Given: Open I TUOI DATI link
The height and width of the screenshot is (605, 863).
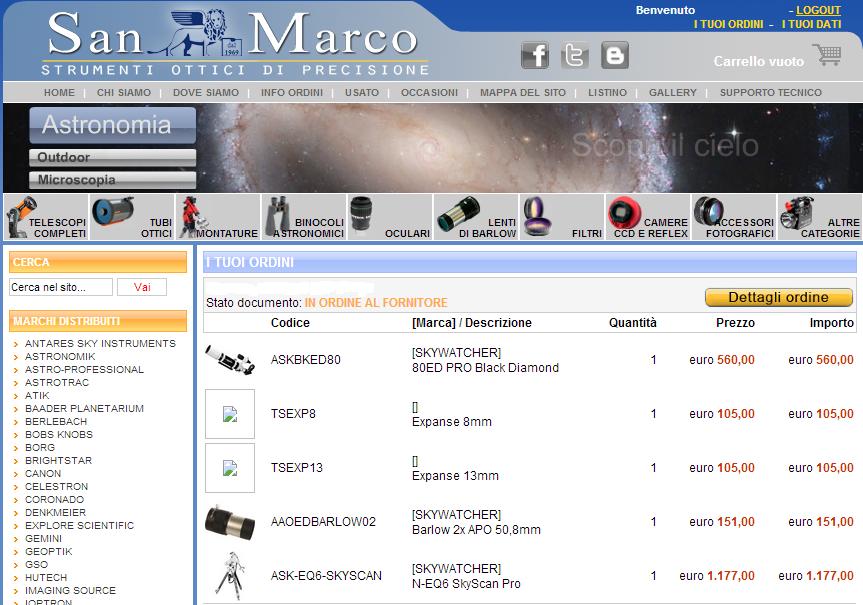Looking at the screenshot, I should coord(811,24).
